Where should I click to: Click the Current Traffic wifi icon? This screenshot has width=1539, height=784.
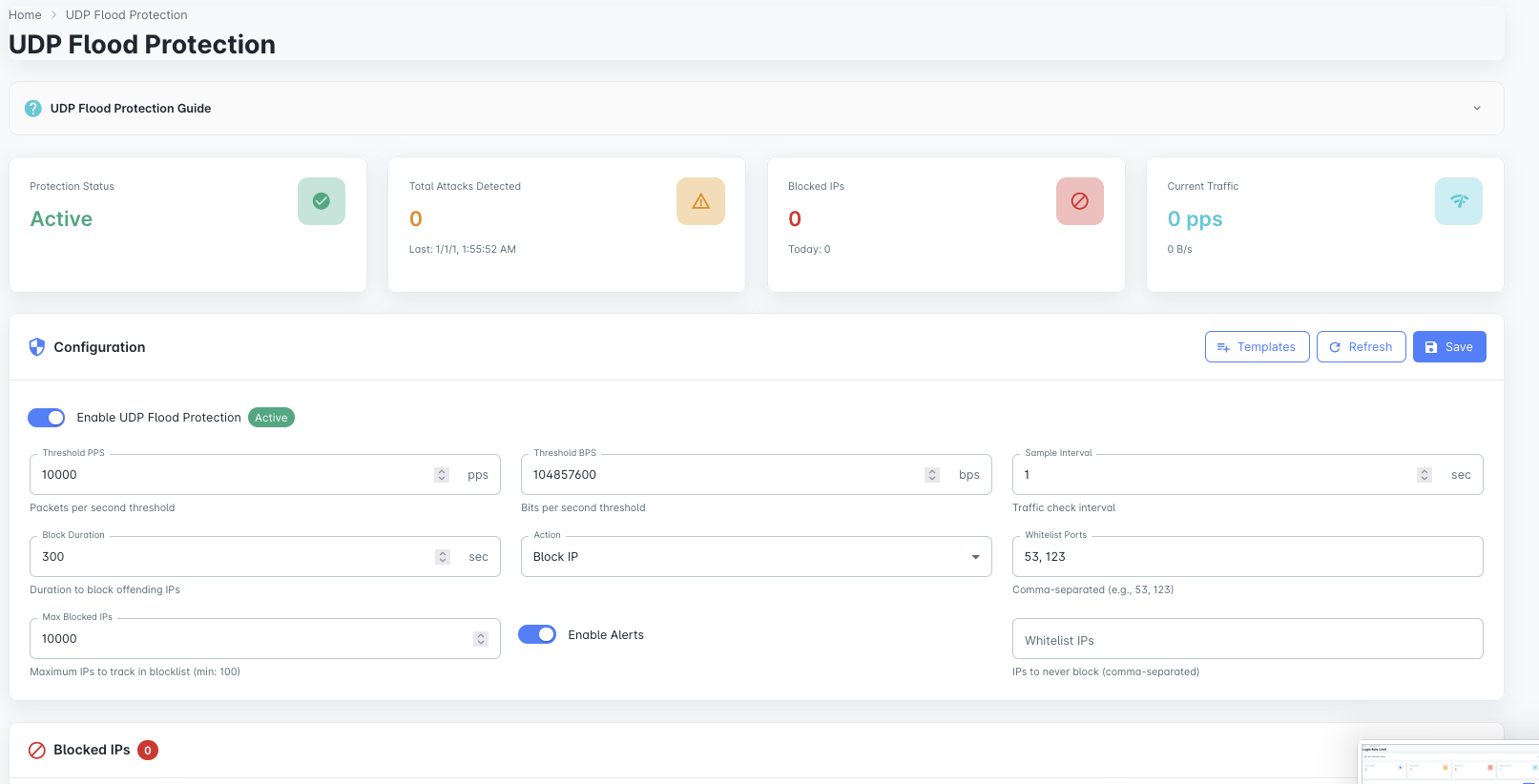(1458, 201)
